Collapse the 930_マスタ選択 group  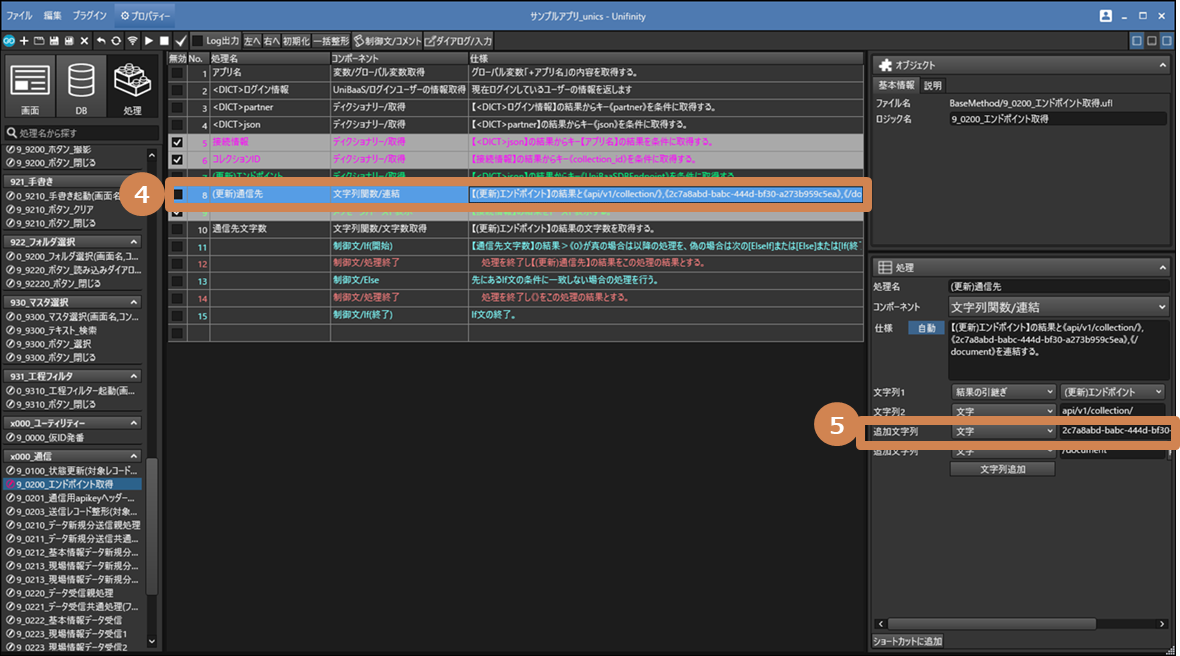(x=134, y=302)
